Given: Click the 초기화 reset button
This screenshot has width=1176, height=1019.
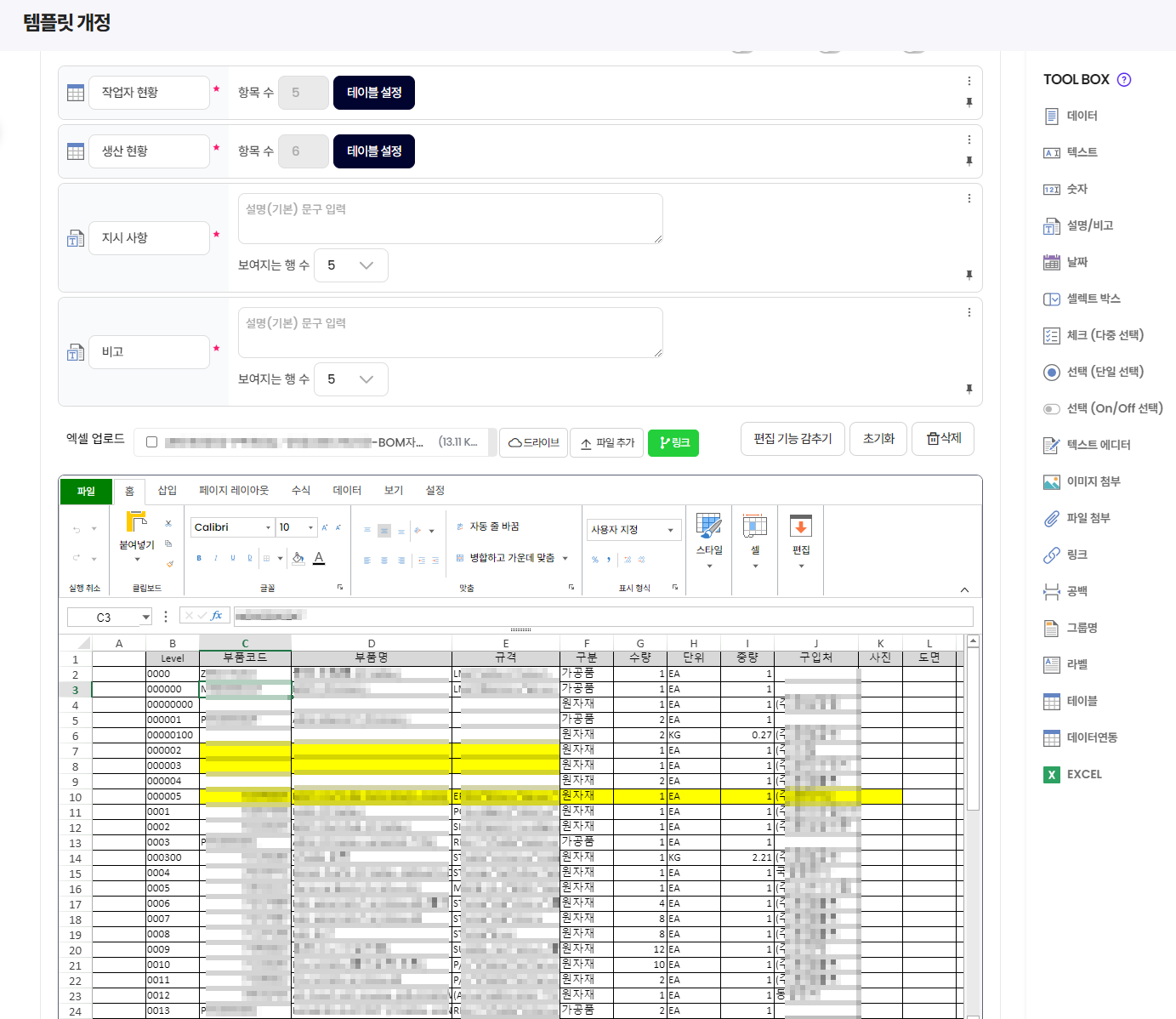Looking at the screenshot, I should tap(878, 439).
